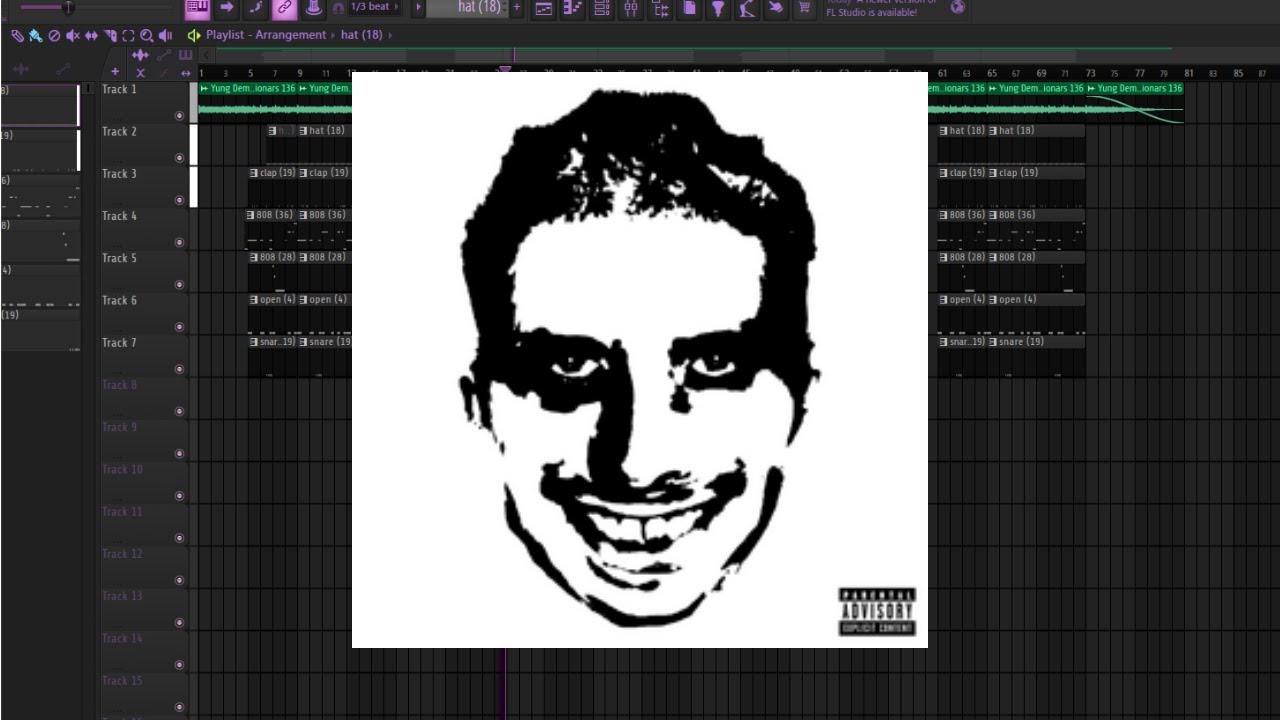Click the plus button next to pattern selector
This screenshot has height=720, width=1280.
[x=517, y=8]
